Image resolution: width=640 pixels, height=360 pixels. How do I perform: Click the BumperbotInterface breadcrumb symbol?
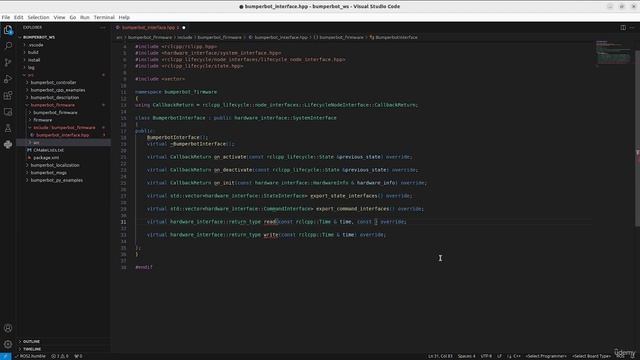(x=396, y=37)
